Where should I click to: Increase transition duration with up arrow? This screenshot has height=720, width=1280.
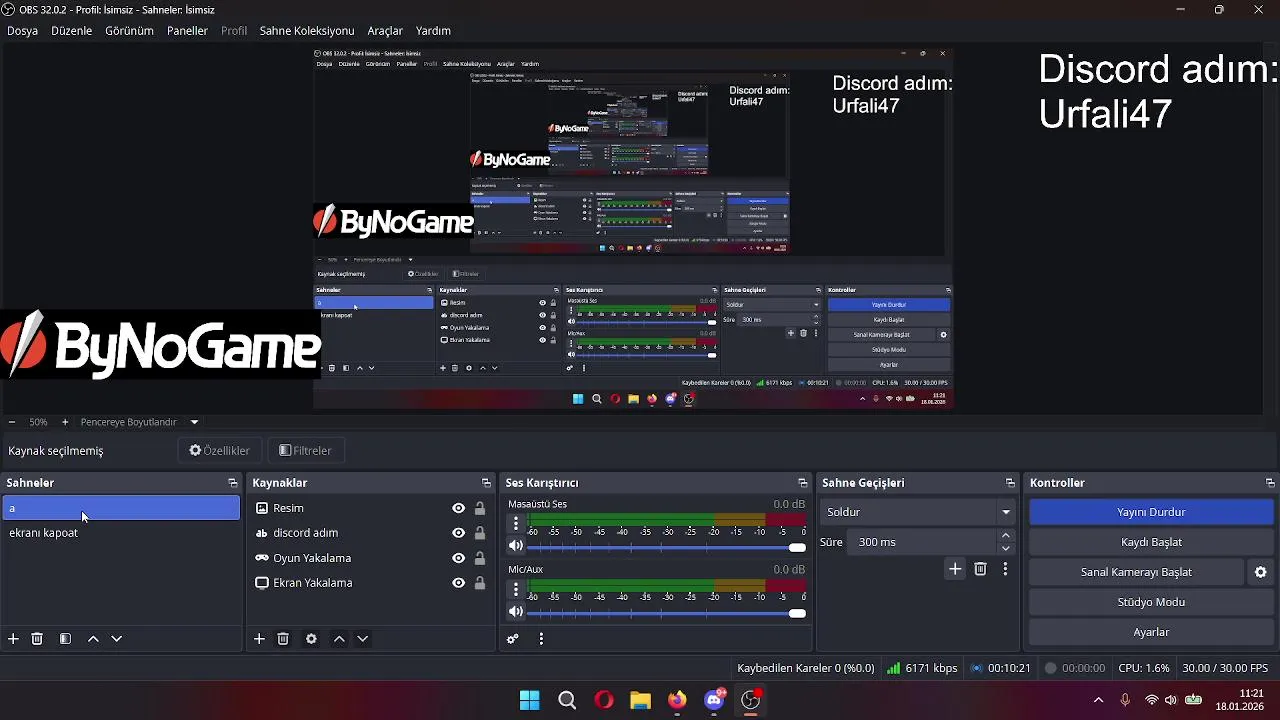[1006, 536]
